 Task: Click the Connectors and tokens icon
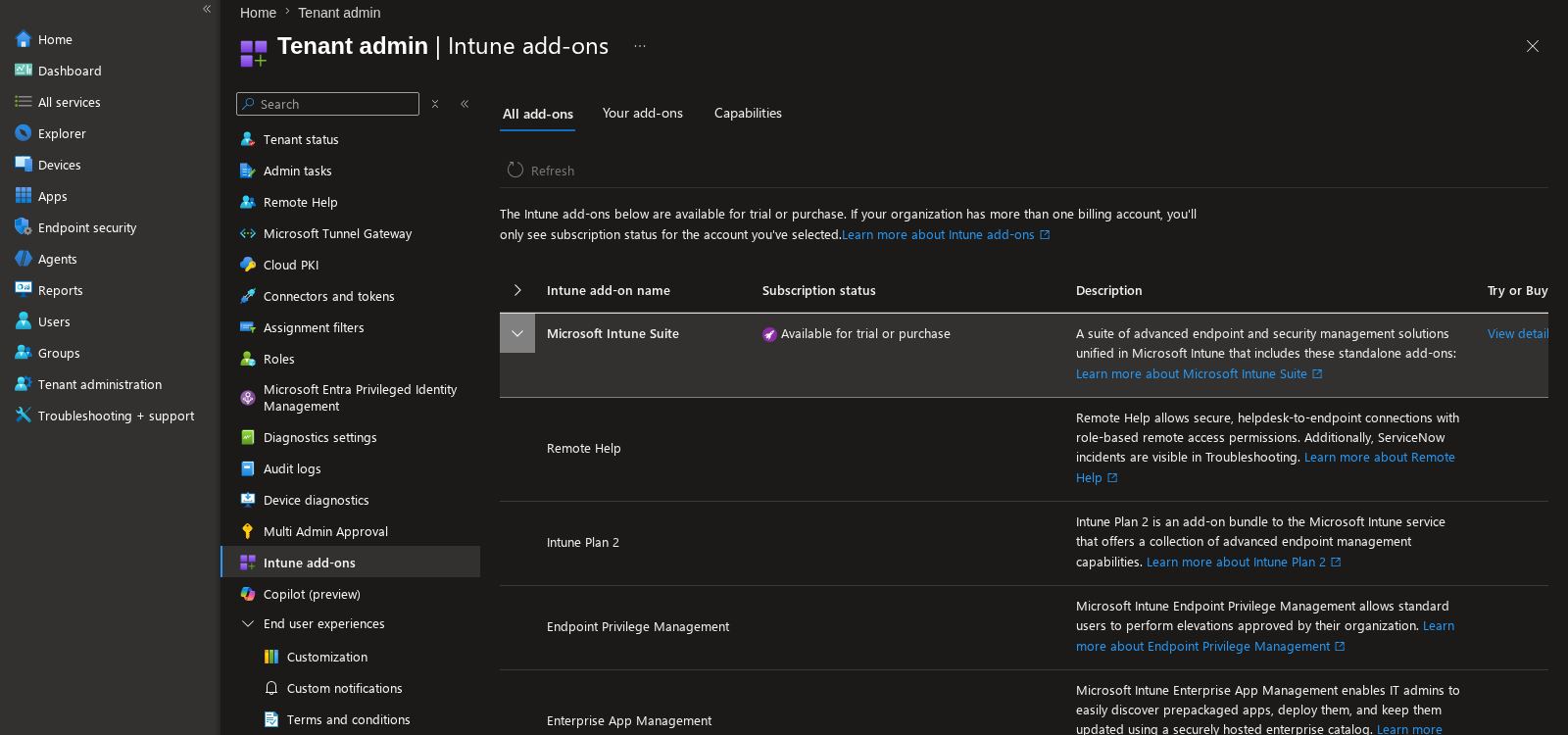(248, 296)
